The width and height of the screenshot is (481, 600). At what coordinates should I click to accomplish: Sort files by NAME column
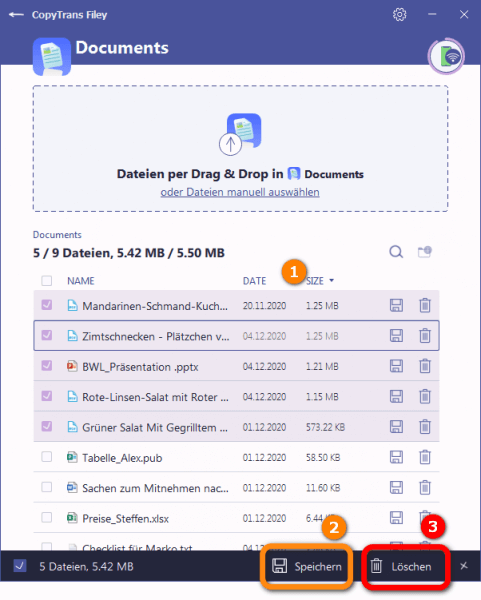click(x=81, y=281)
